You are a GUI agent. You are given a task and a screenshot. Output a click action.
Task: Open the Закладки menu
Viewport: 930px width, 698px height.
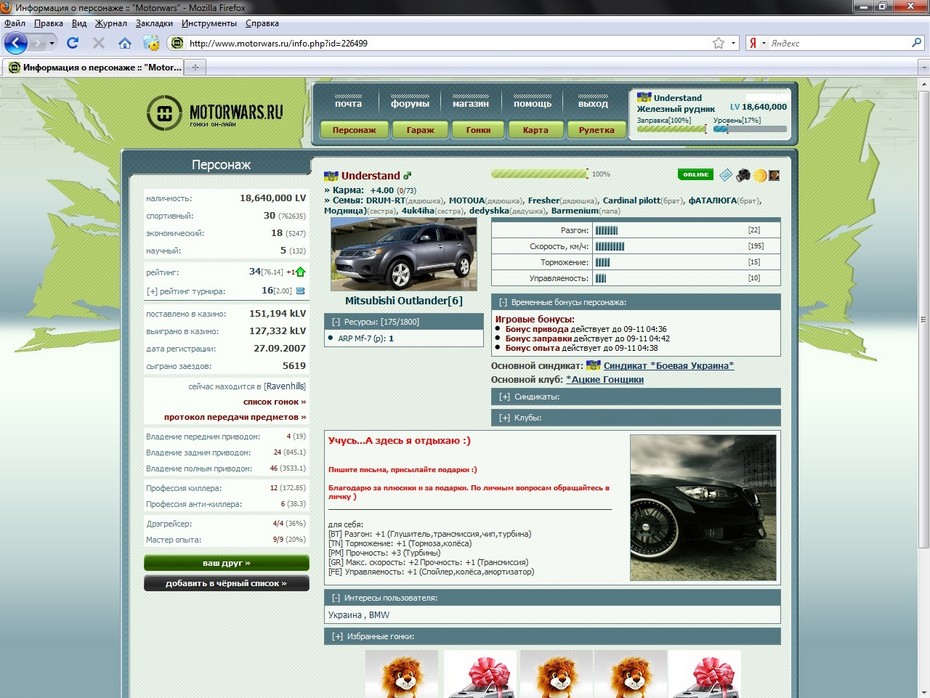pos(154,23)
